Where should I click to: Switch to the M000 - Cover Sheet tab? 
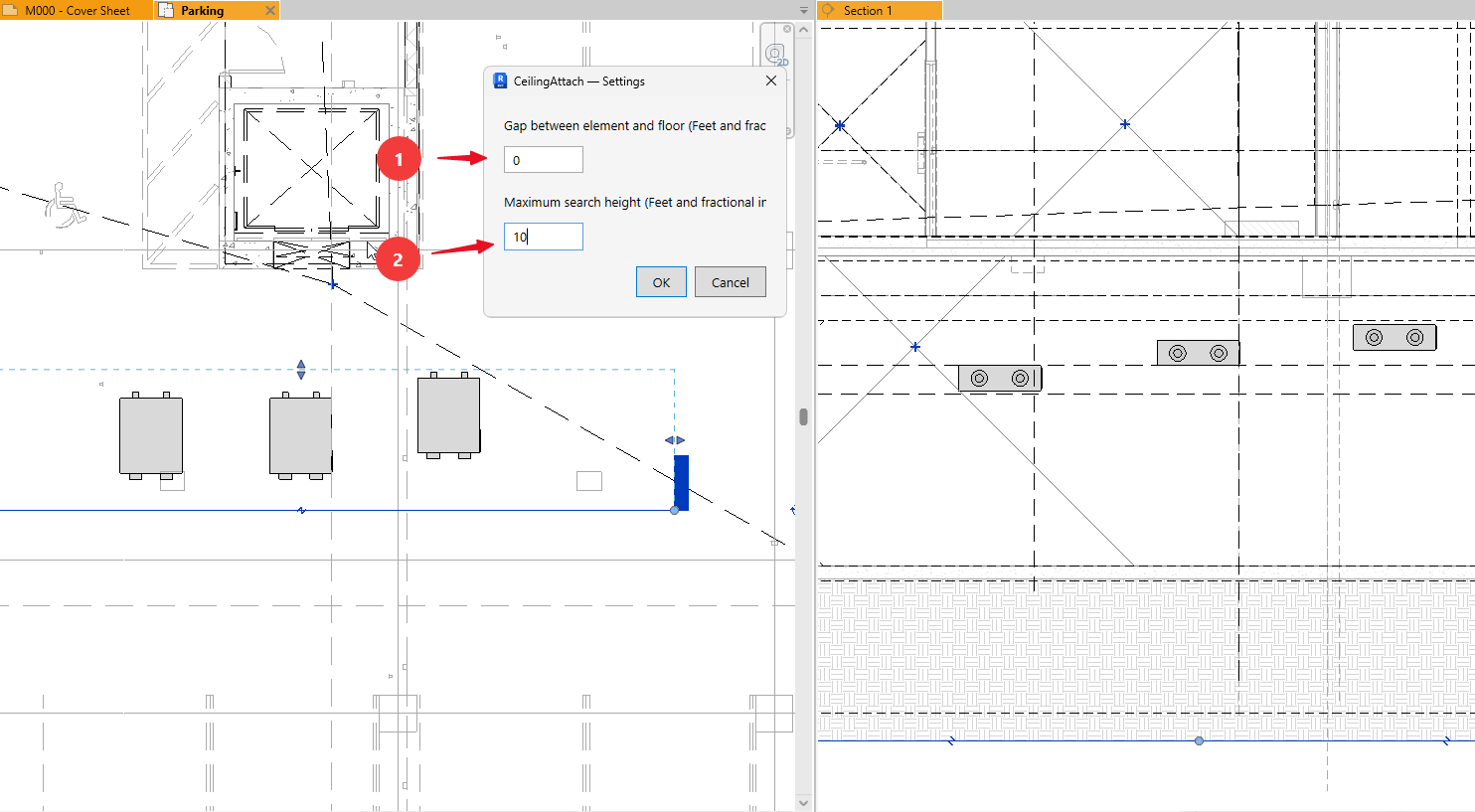(76, 10)
